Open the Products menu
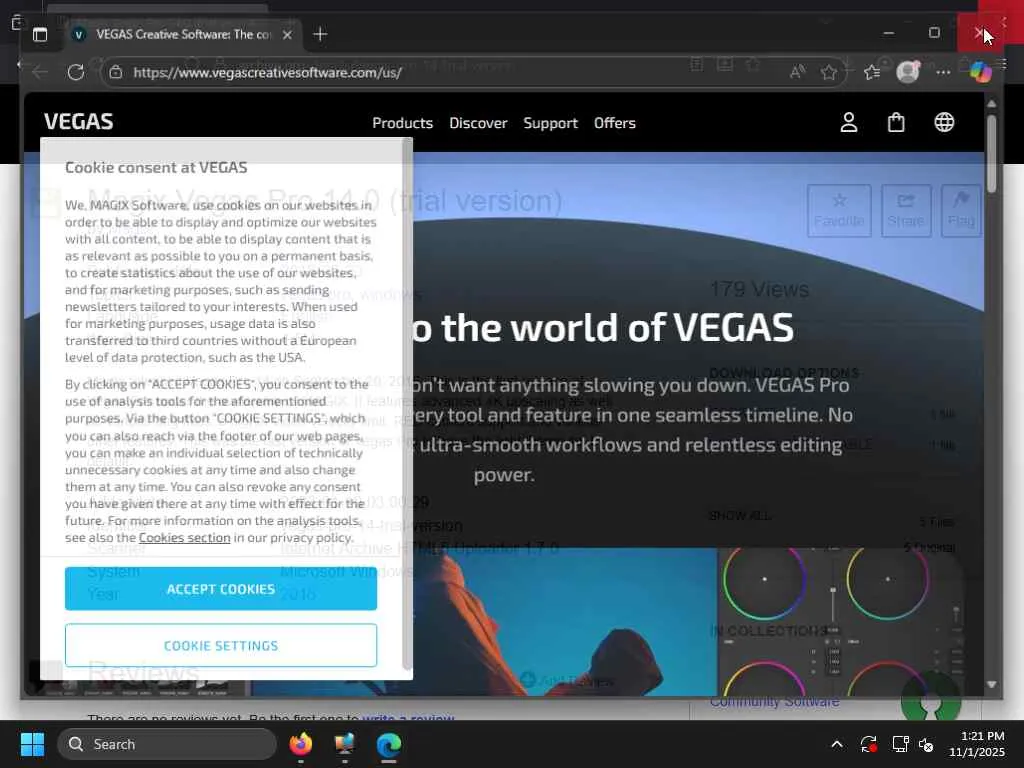Viewport: 1024px width, 768px height. (x=402, y=123)
